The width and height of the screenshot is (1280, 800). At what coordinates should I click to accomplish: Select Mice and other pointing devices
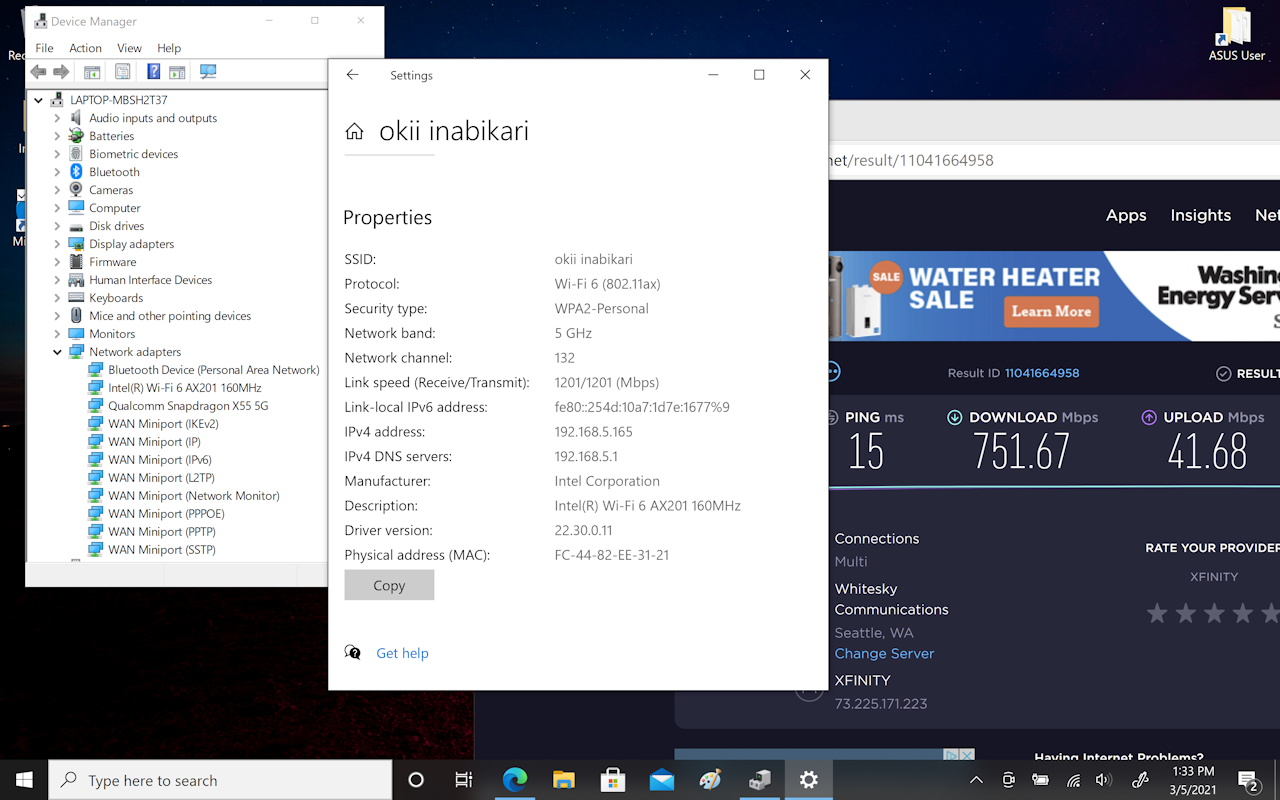point(170,316)
